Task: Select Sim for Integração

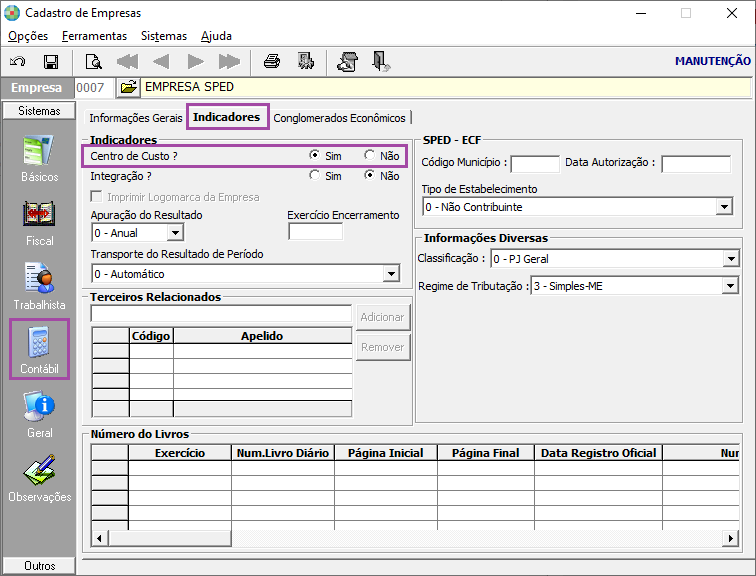Action: point(315,175)
